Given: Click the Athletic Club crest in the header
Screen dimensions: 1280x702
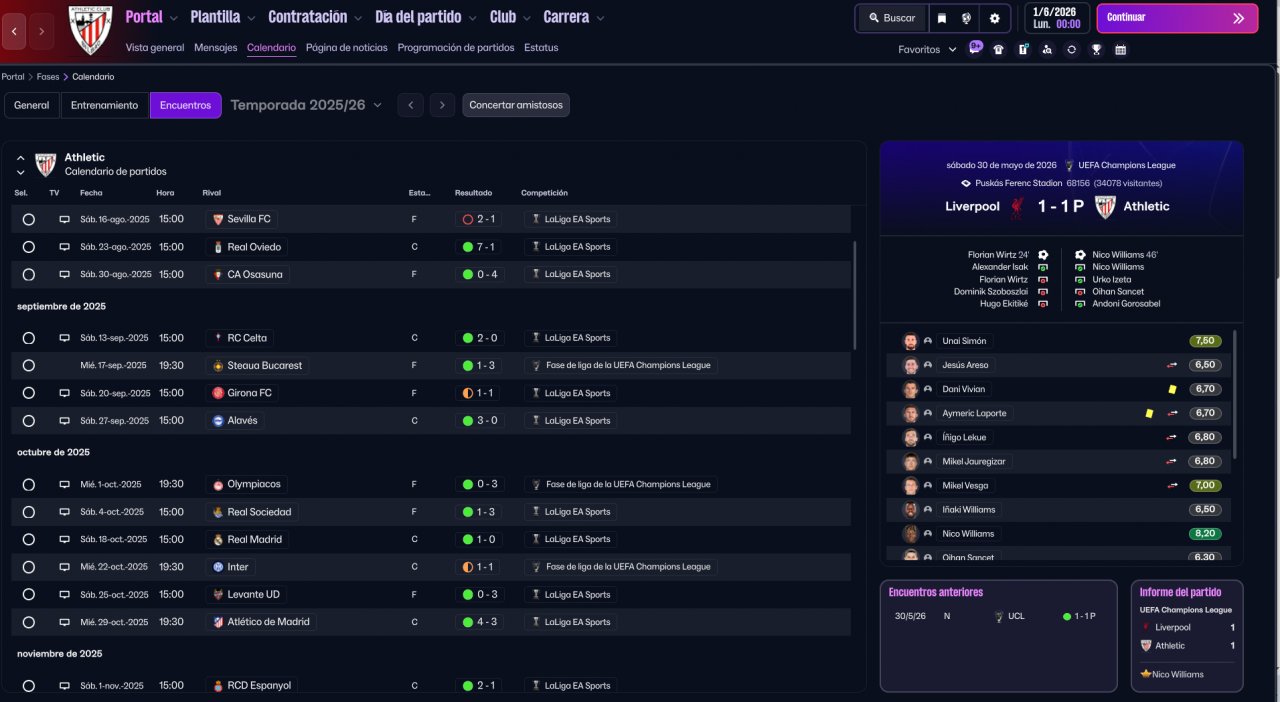Looking at the screenshot, I should pos(91,31).
